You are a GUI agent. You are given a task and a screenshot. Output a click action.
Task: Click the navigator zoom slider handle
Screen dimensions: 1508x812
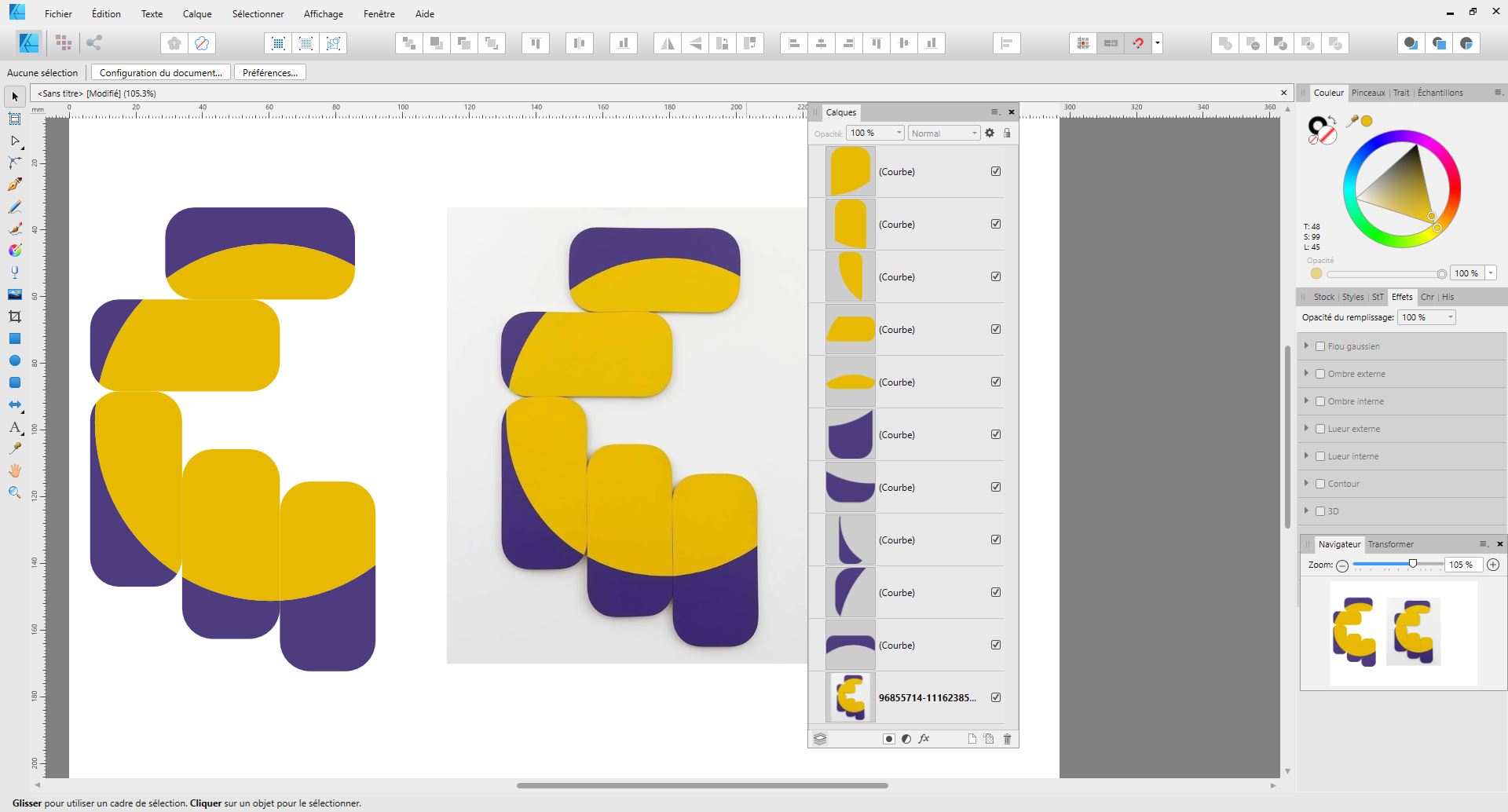1413,564
